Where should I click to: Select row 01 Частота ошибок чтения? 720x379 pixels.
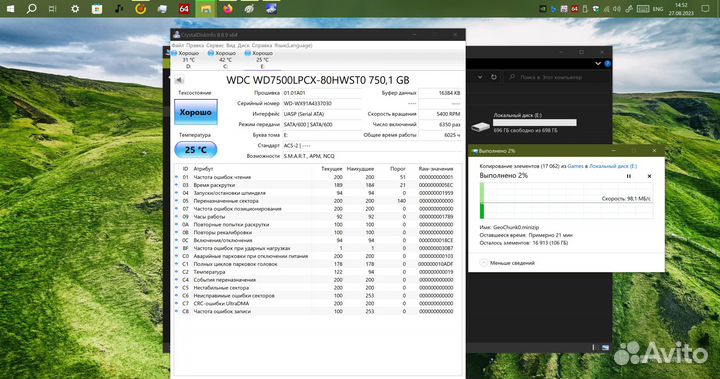pyautogui.click(x=318, y=177)
